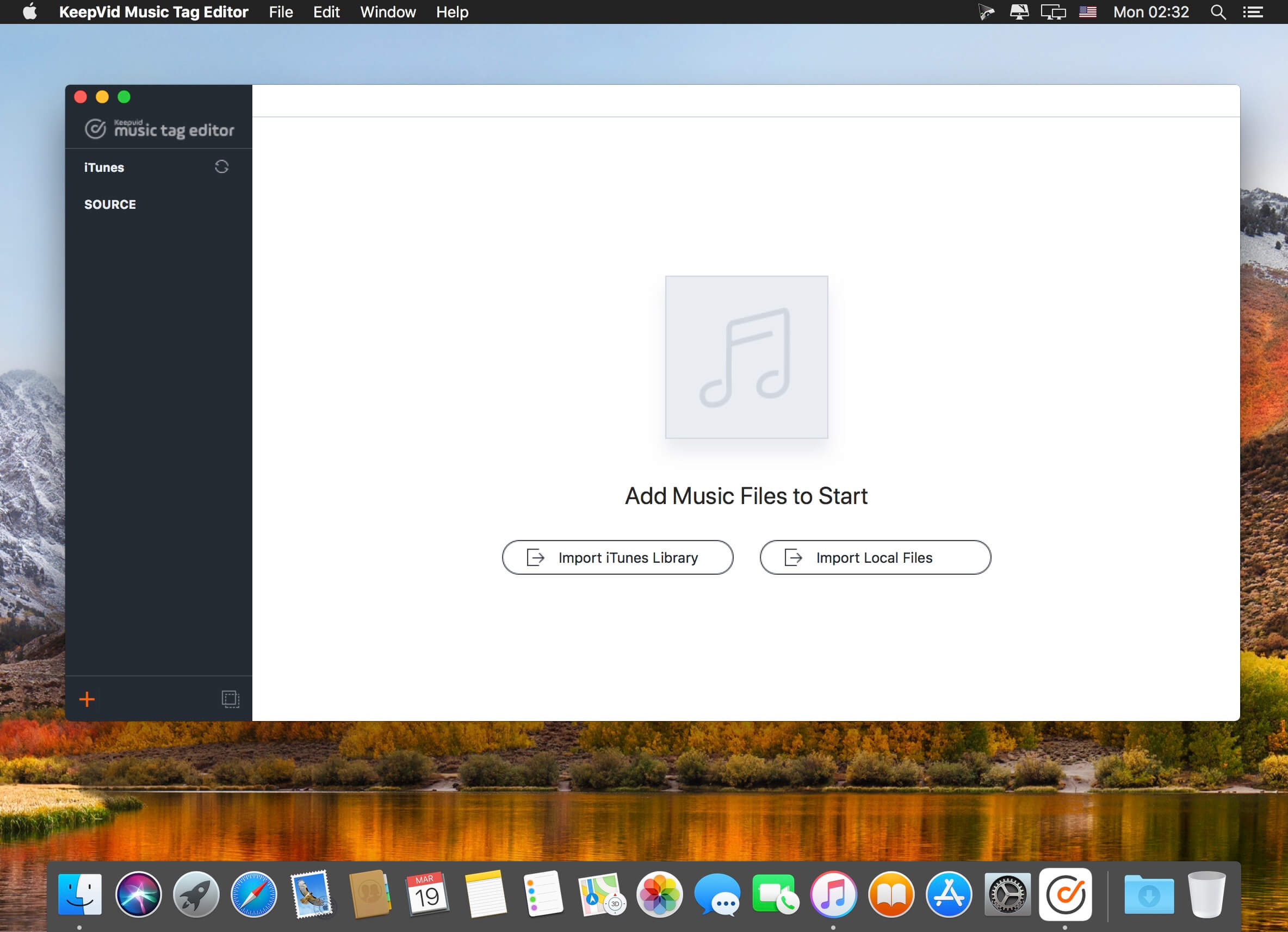The image size is (1288, 932).
Task: Click the Music Tag Editor logo
Action: pyautogui.click(x=159, y=129)
